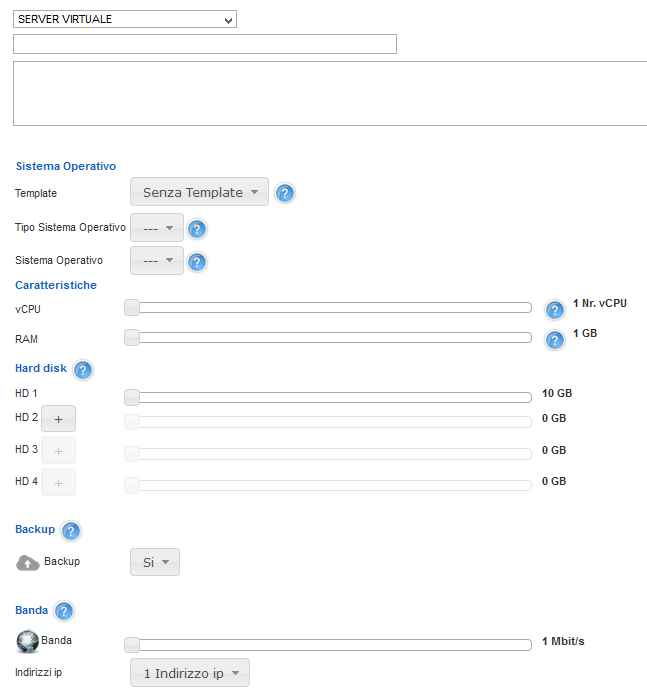Click the vCPU slider handle
Image resolution: width=647 pixels, height=695 pixels.
132,307
